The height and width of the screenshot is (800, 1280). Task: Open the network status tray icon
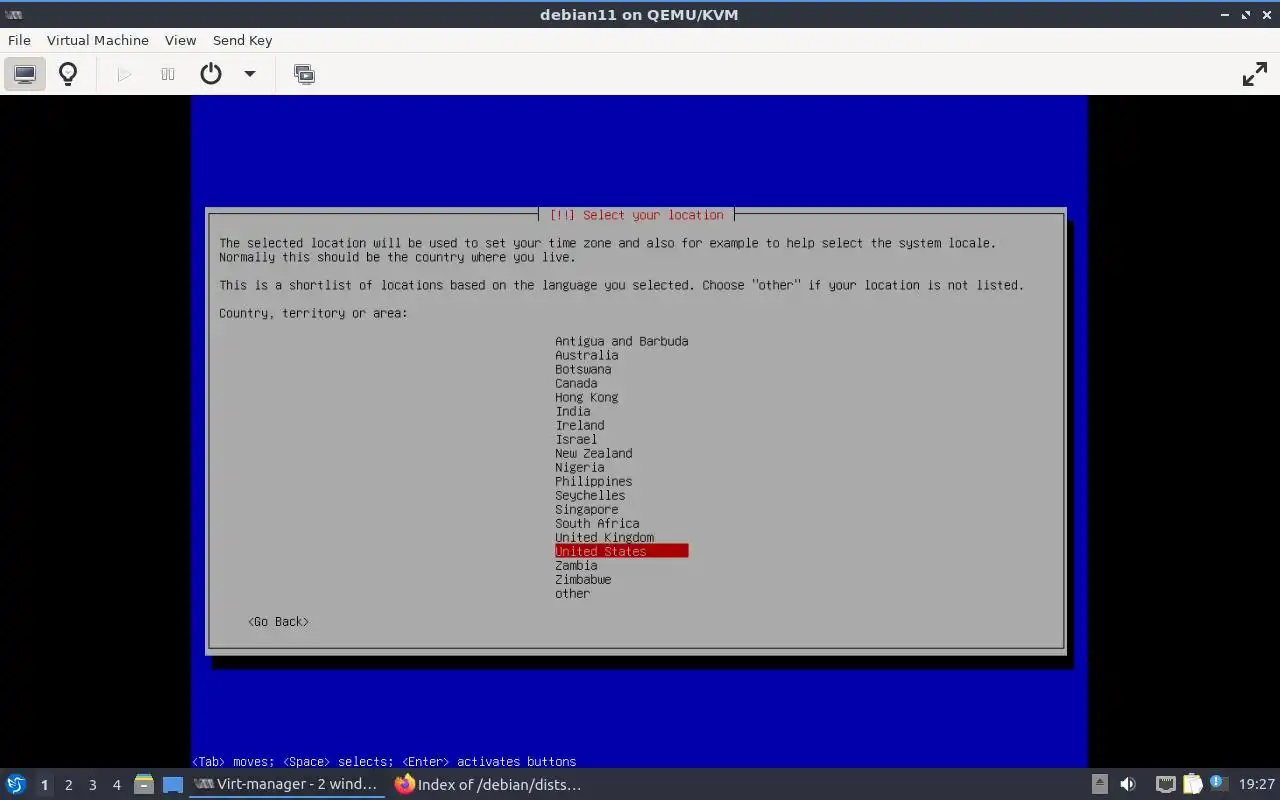[1165, 784]
